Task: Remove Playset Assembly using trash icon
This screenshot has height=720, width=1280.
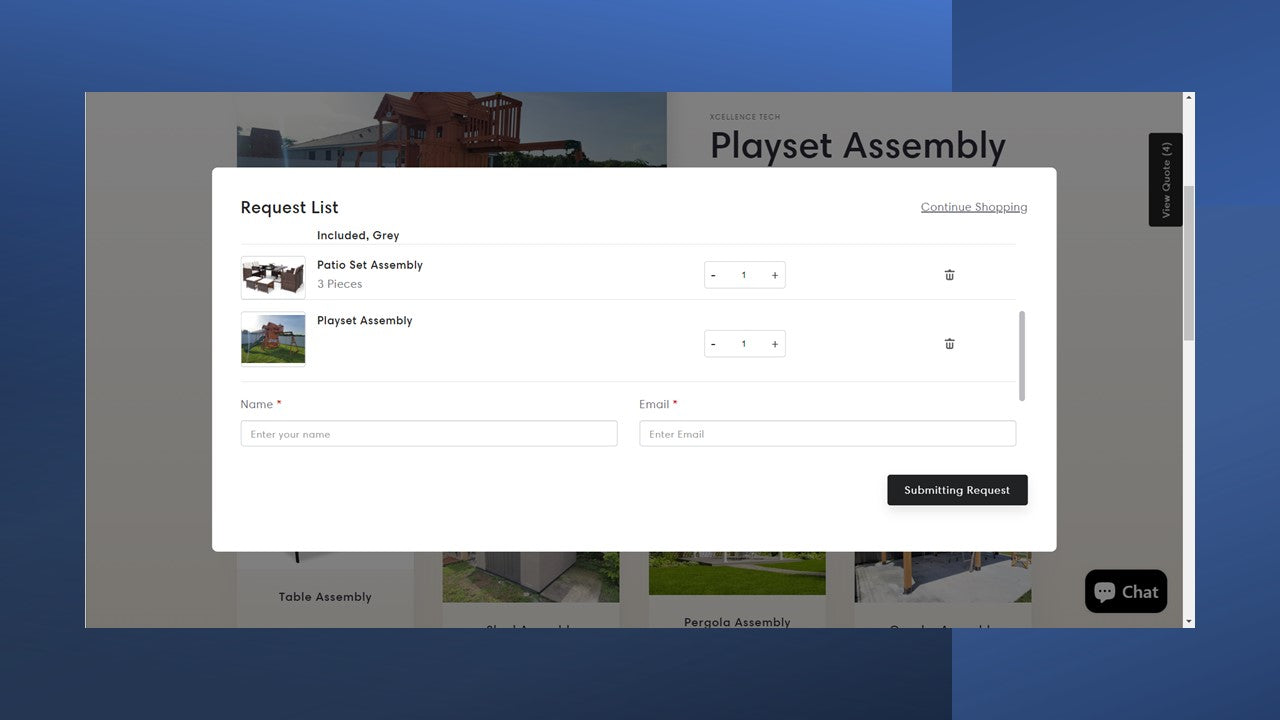Action: [949, 344]
